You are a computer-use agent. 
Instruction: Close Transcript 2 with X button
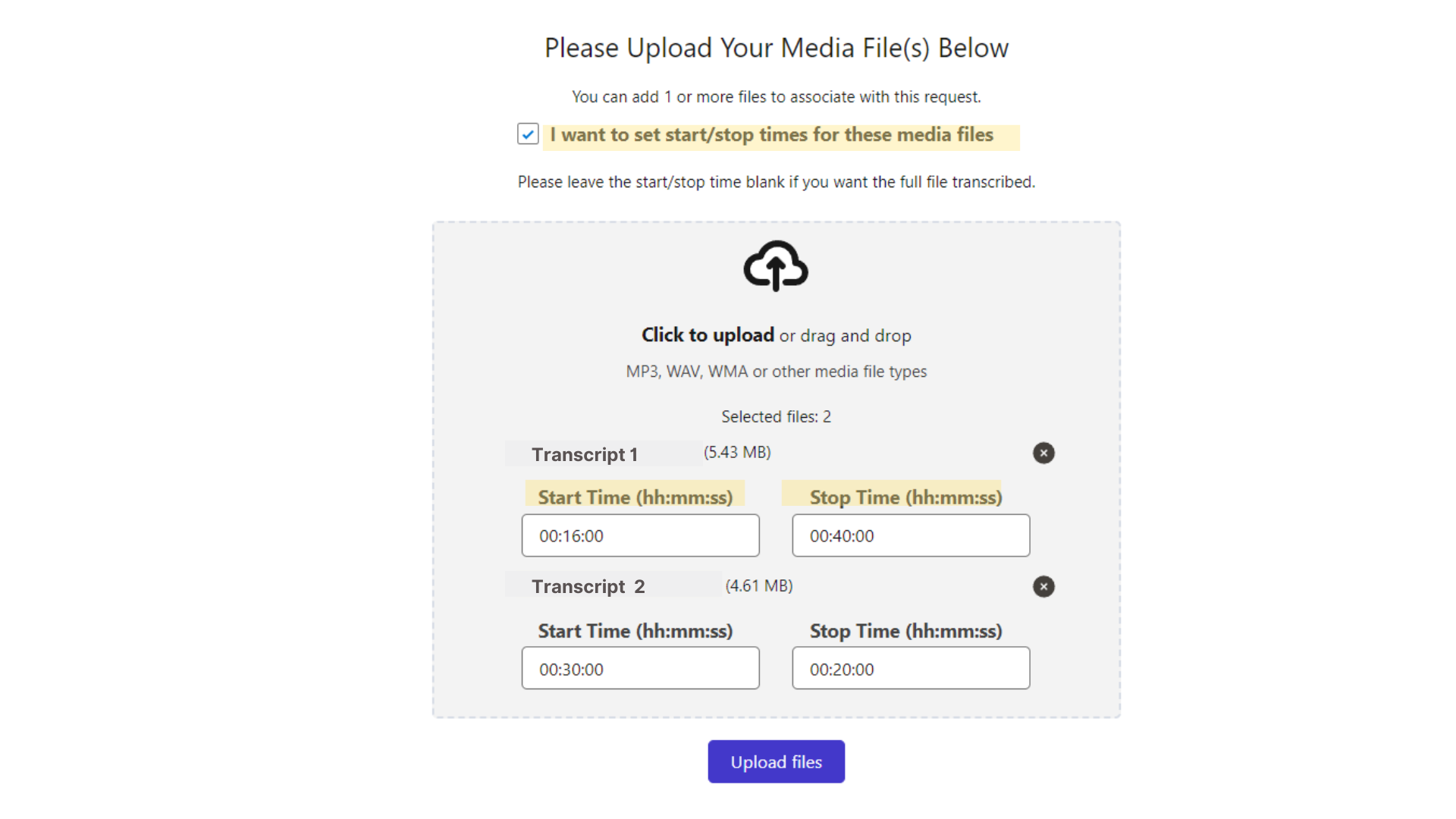pos(1043,586)
